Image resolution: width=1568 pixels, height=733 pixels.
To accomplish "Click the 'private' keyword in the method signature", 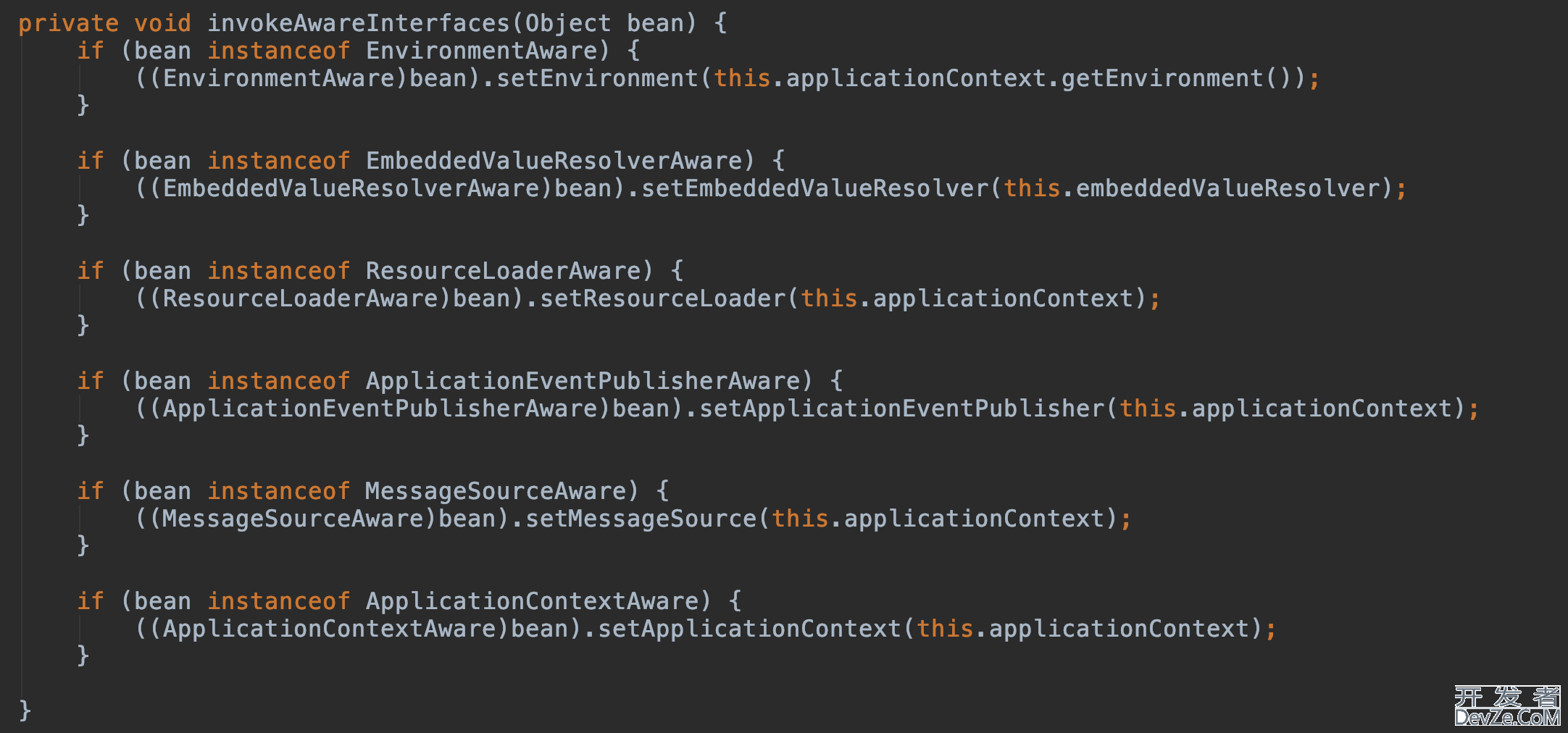I will [x=69, y=23].
